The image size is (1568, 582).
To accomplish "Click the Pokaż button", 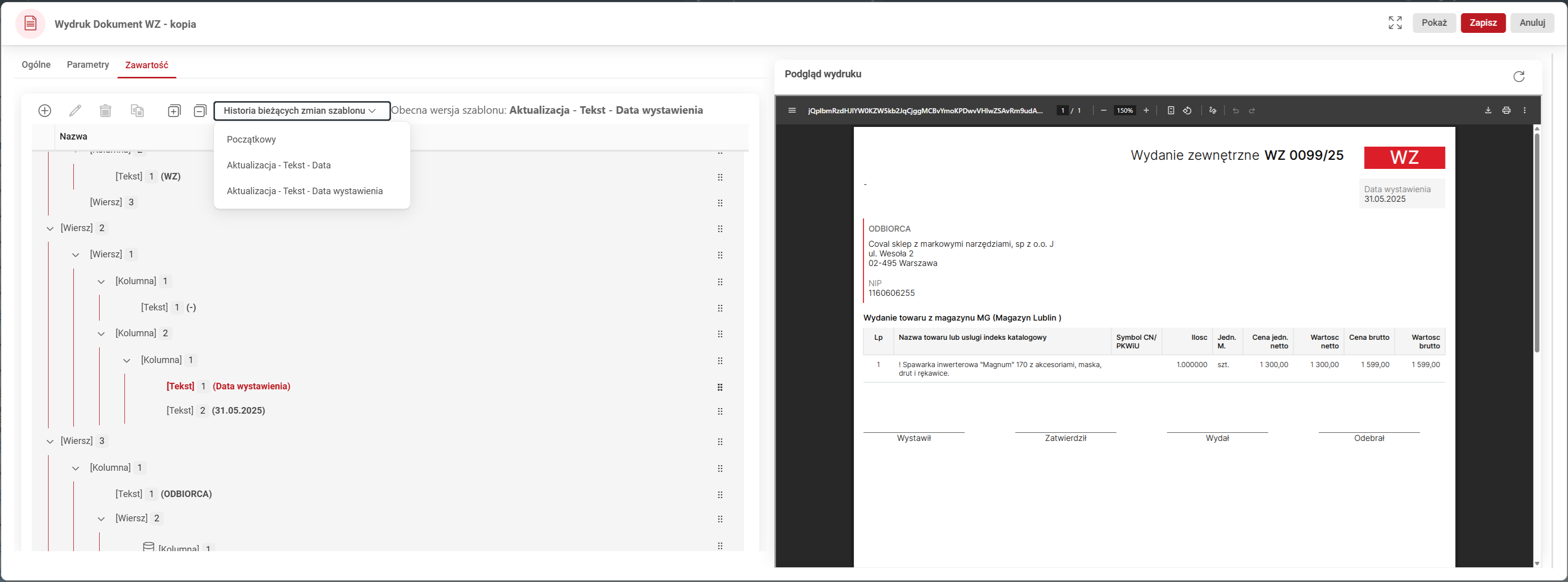I will 1433,23.
